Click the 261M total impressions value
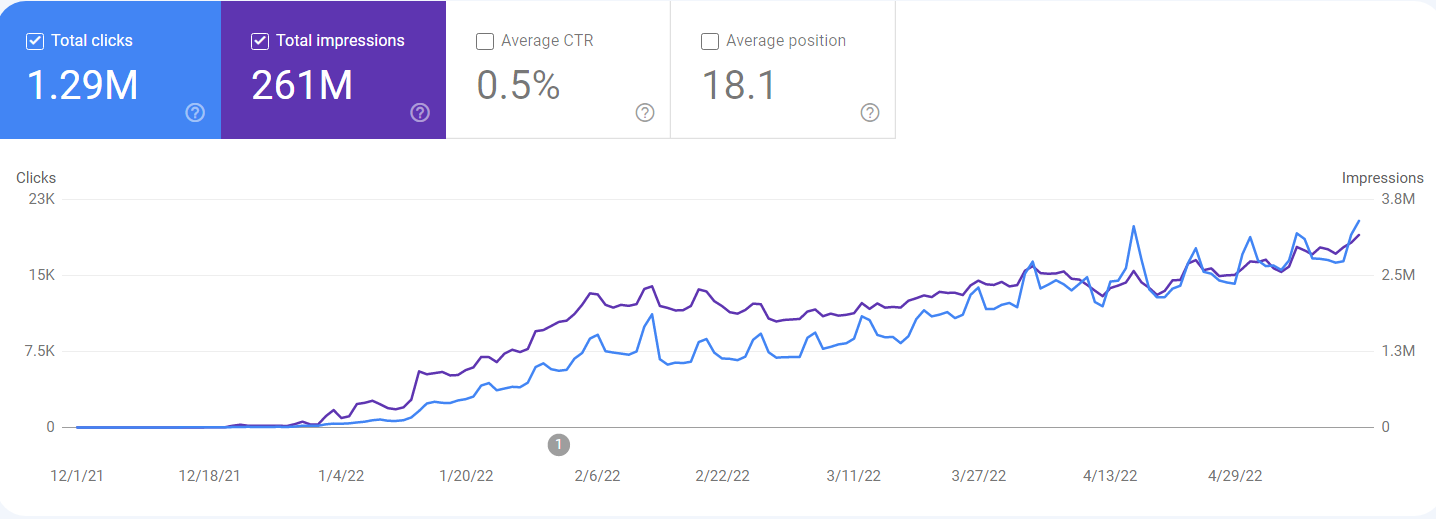Viewport: 1436px width, 519px height. coord(302,86)
